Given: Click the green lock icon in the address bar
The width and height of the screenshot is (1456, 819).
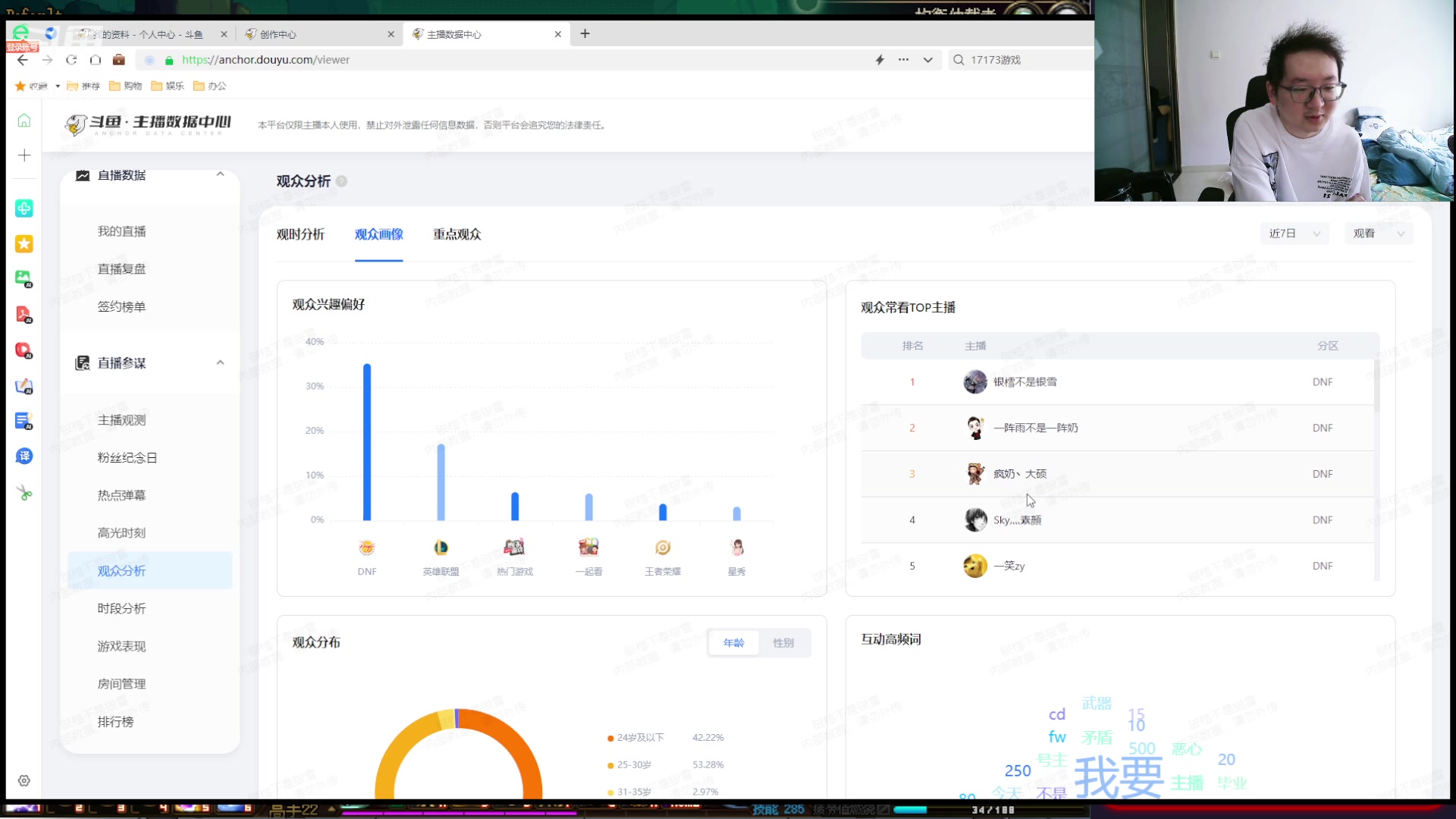Looking at the screenshot, I should pyautogui.click(x=169, y=60).
